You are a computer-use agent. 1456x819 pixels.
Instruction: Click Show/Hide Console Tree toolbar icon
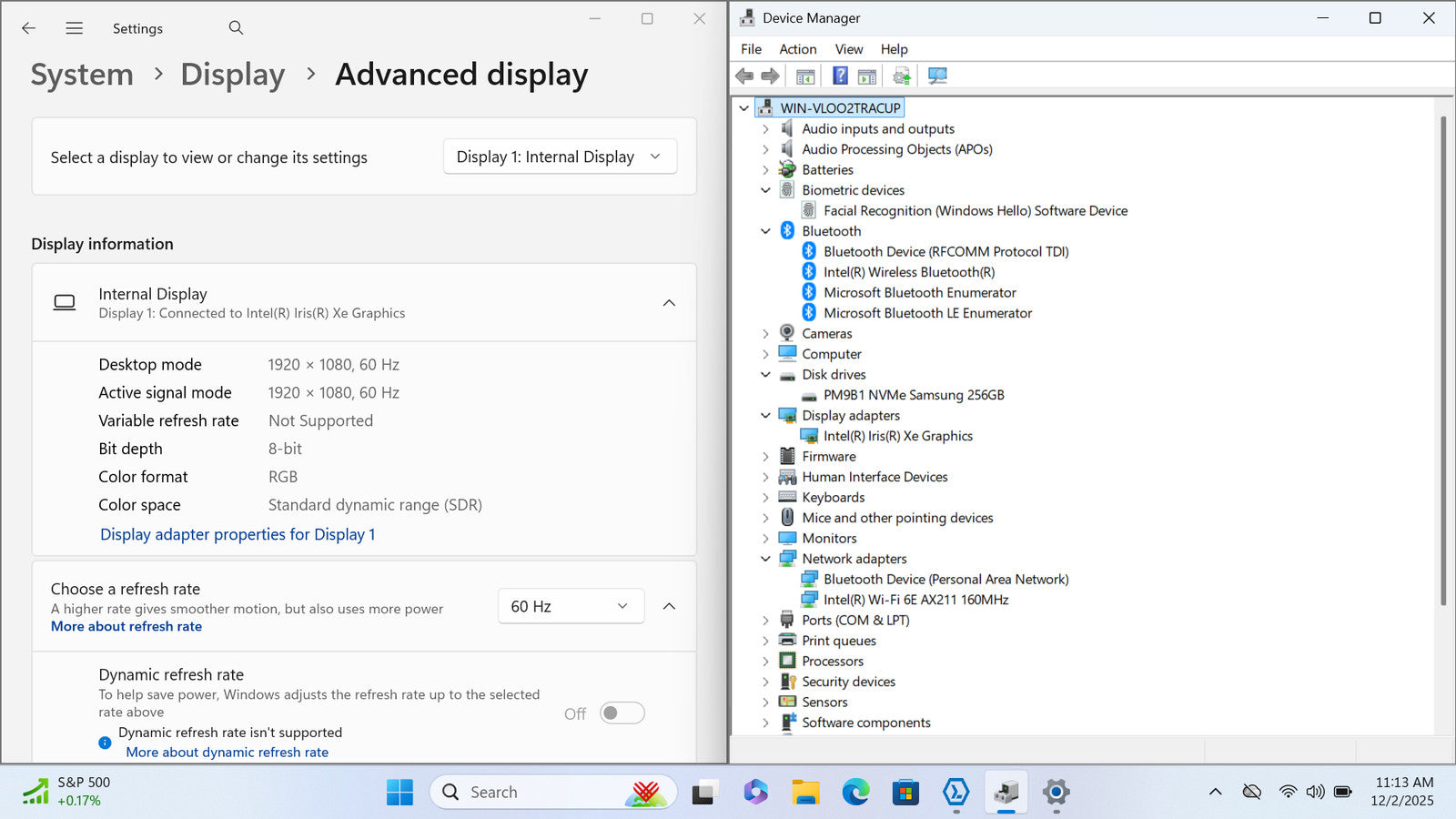805,76
